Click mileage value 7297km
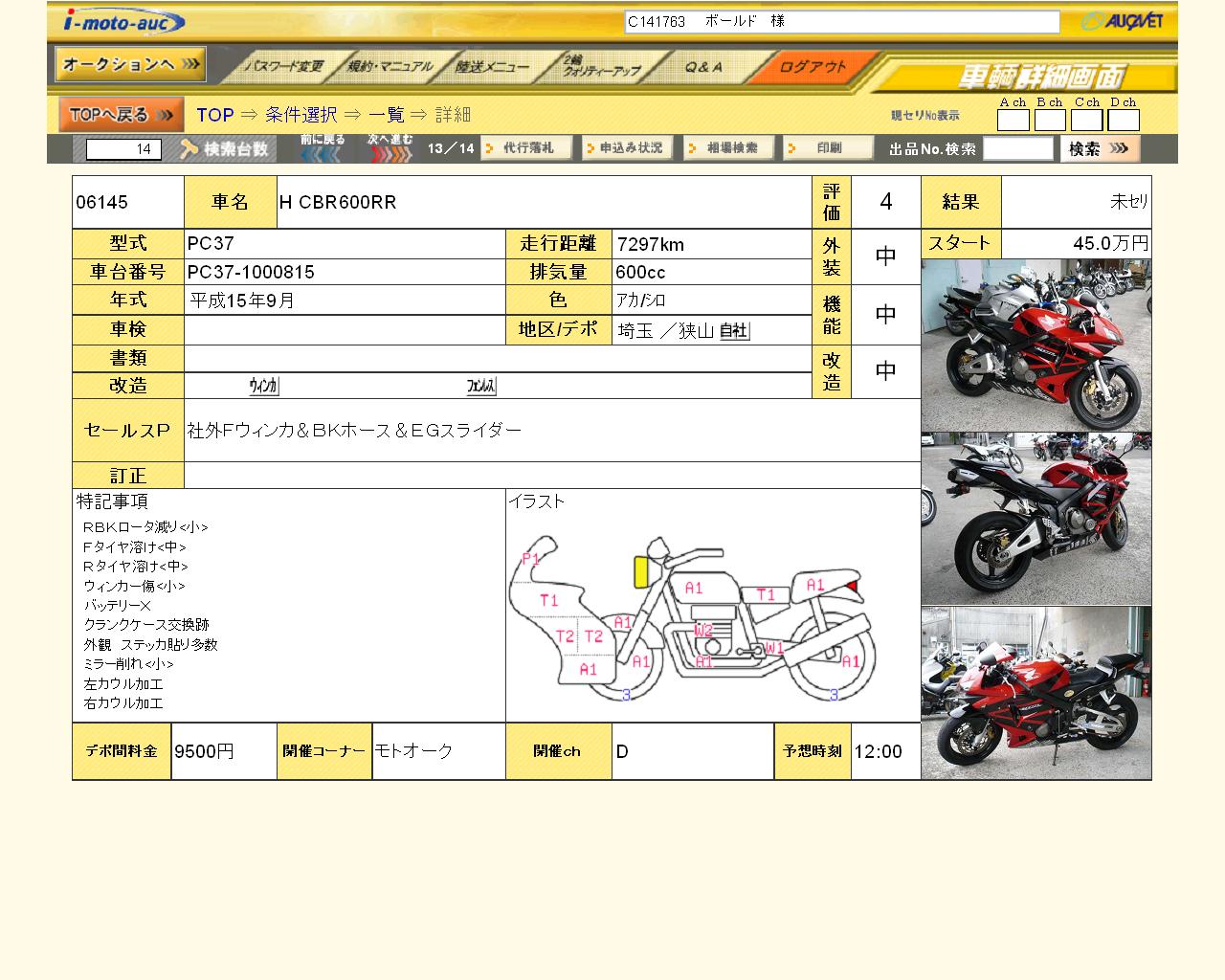 pos(651,244)
